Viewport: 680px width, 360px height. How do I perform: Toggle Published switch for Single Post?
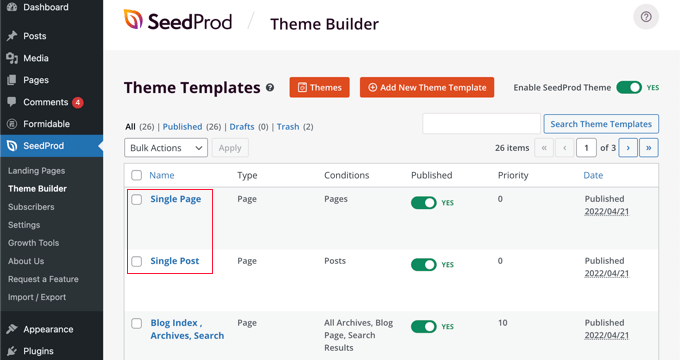coord(424,265)
